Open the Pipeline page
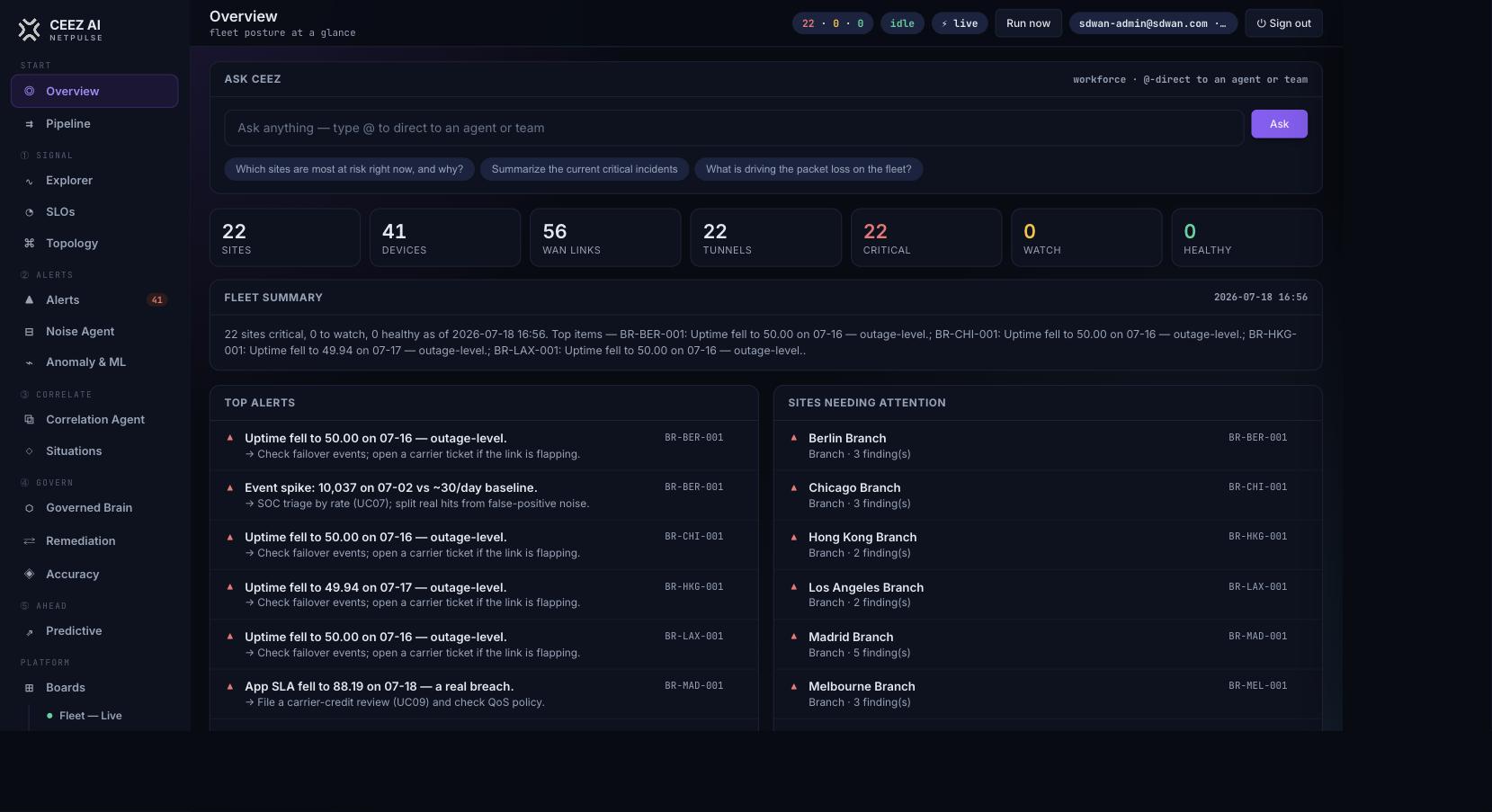This screenshot has width=1492, height=812. (x=94, y=124)
